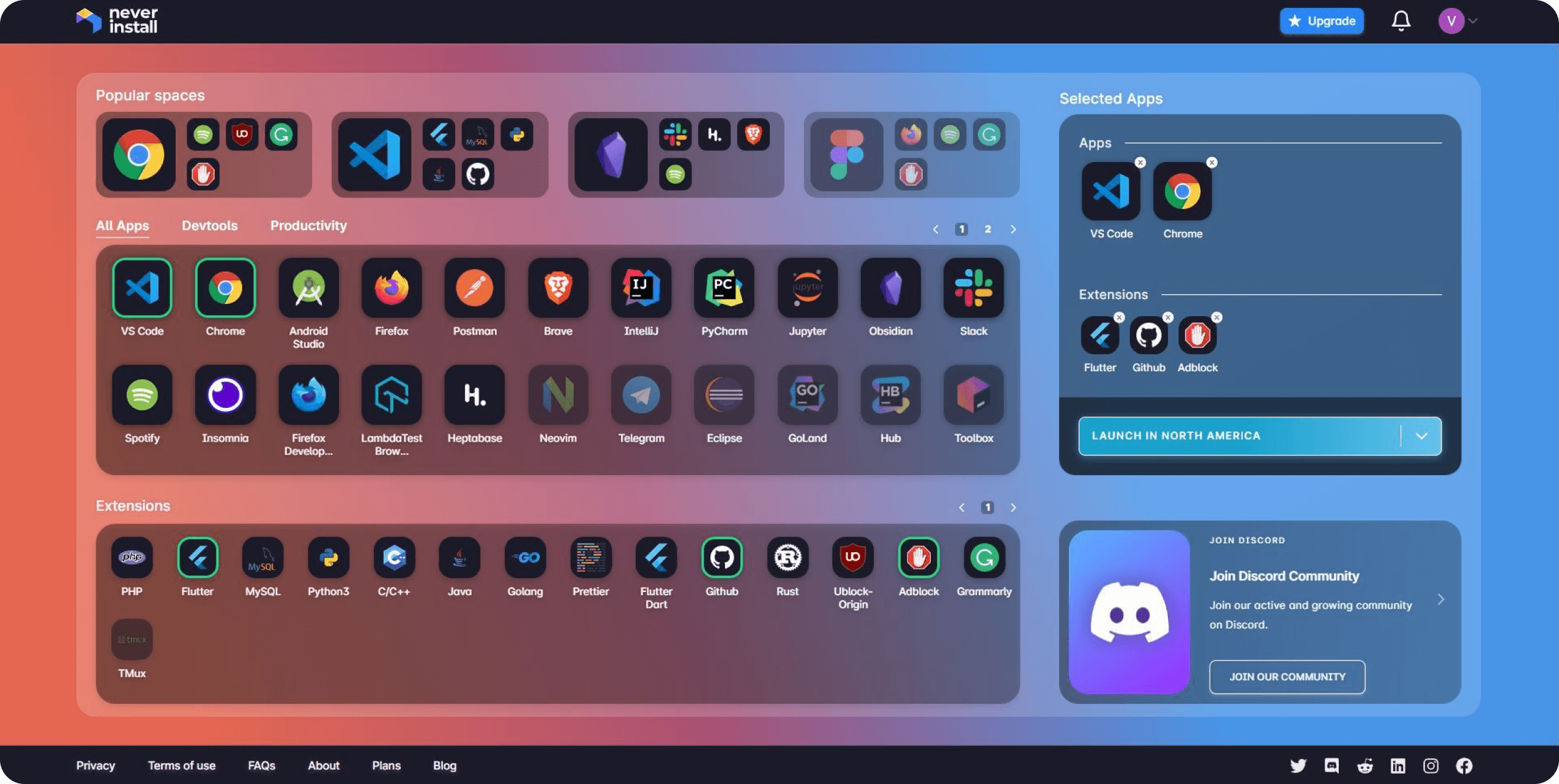The width and height of the screenshot is (1559, 784).
Task: Choose the Heptabase app icon
Action: tap(475, 395)
